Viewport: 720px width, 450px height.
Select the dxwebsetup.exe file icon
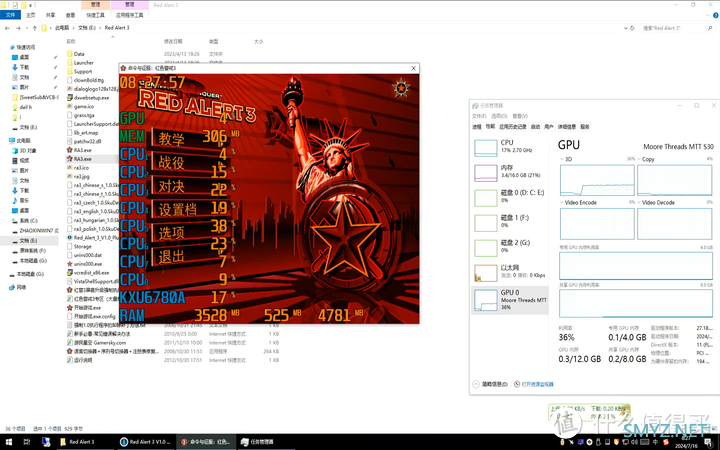pos(70,97)
